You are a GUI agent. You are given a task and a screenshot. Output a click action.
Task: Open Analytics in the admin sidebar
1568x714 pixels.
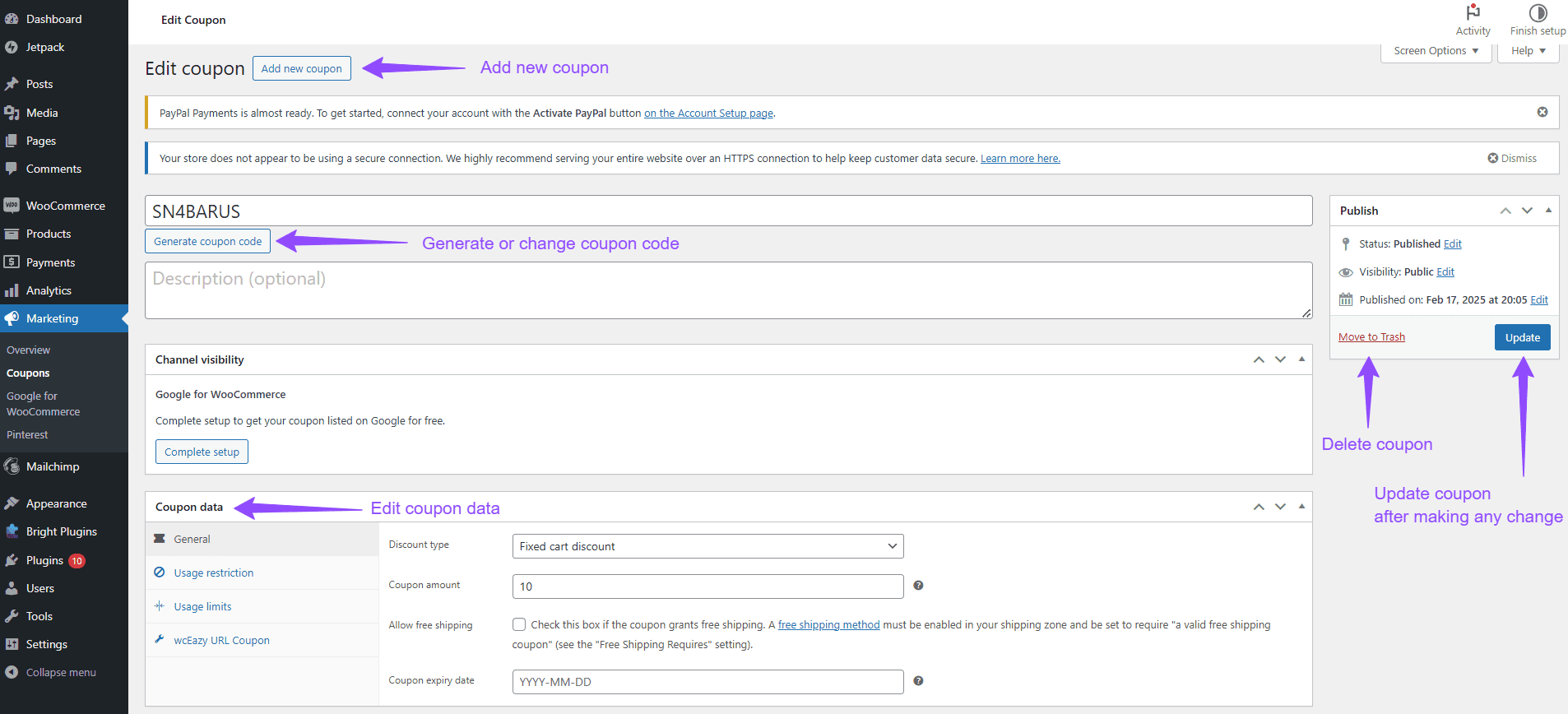point(49,290)
